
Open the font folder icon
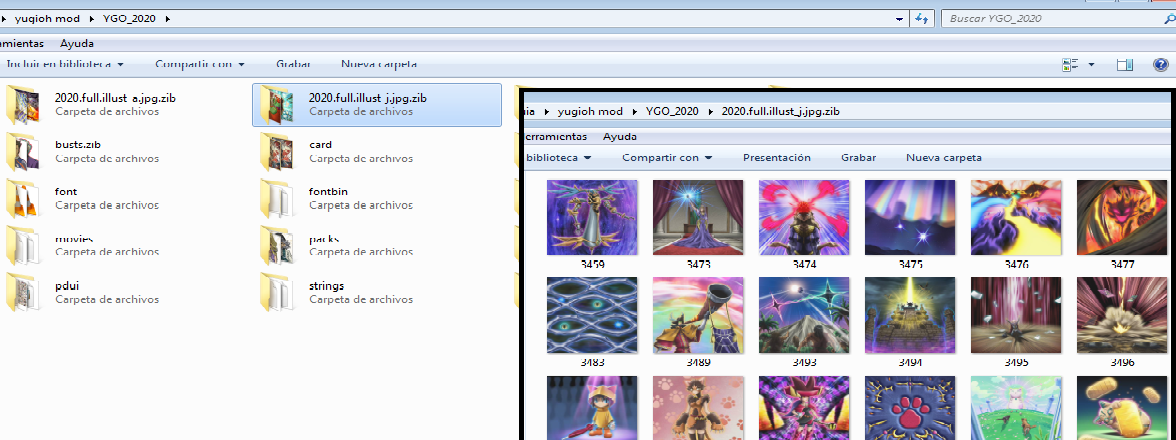pos(25,198)
